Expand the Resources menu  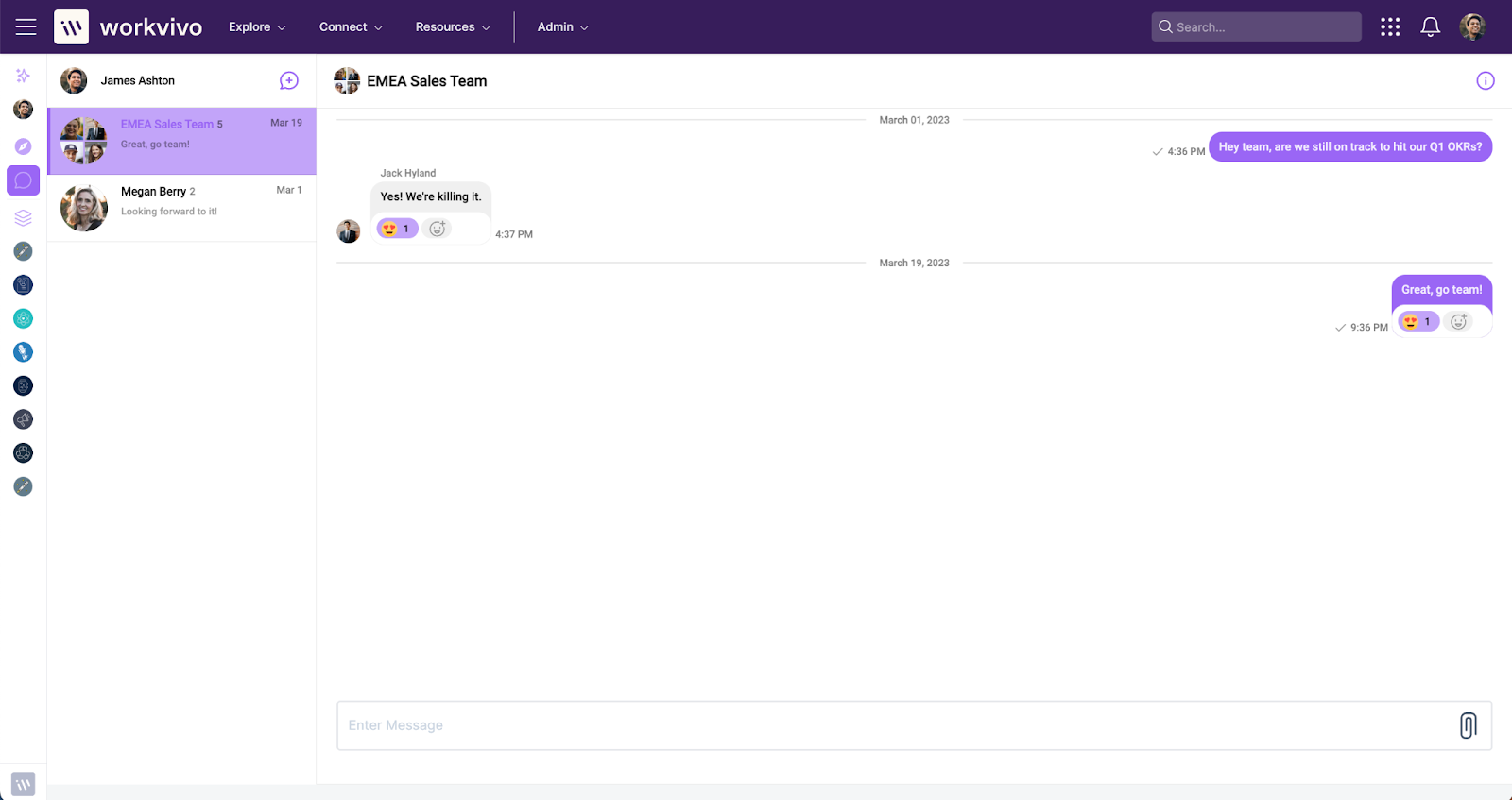tap(453, 27)
